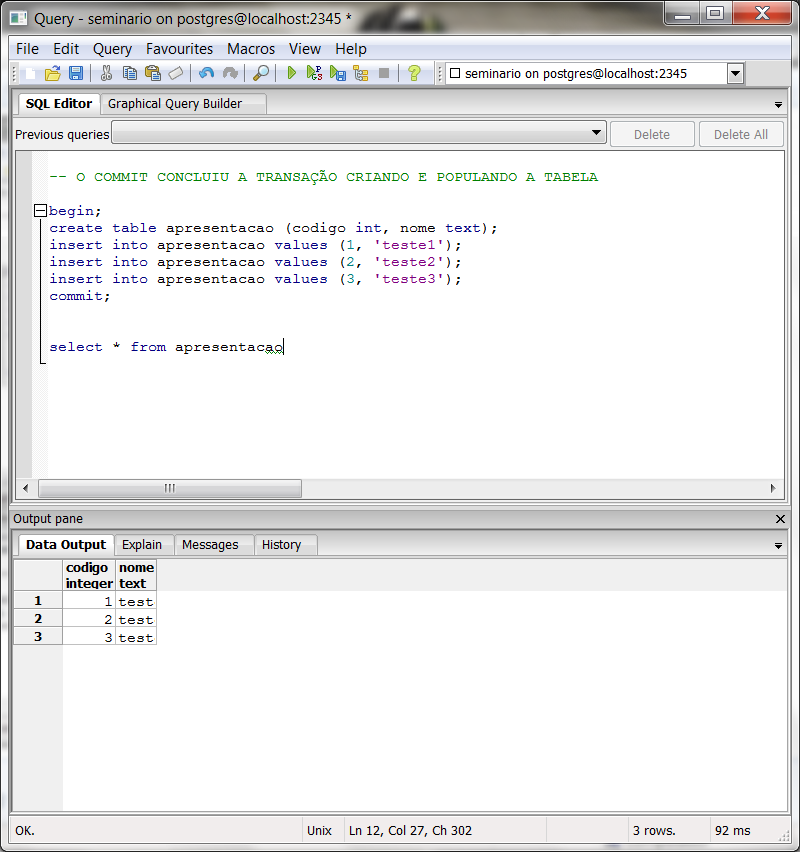Open the Edit menu
Screen dimensions: 800x852
(66, 49)
